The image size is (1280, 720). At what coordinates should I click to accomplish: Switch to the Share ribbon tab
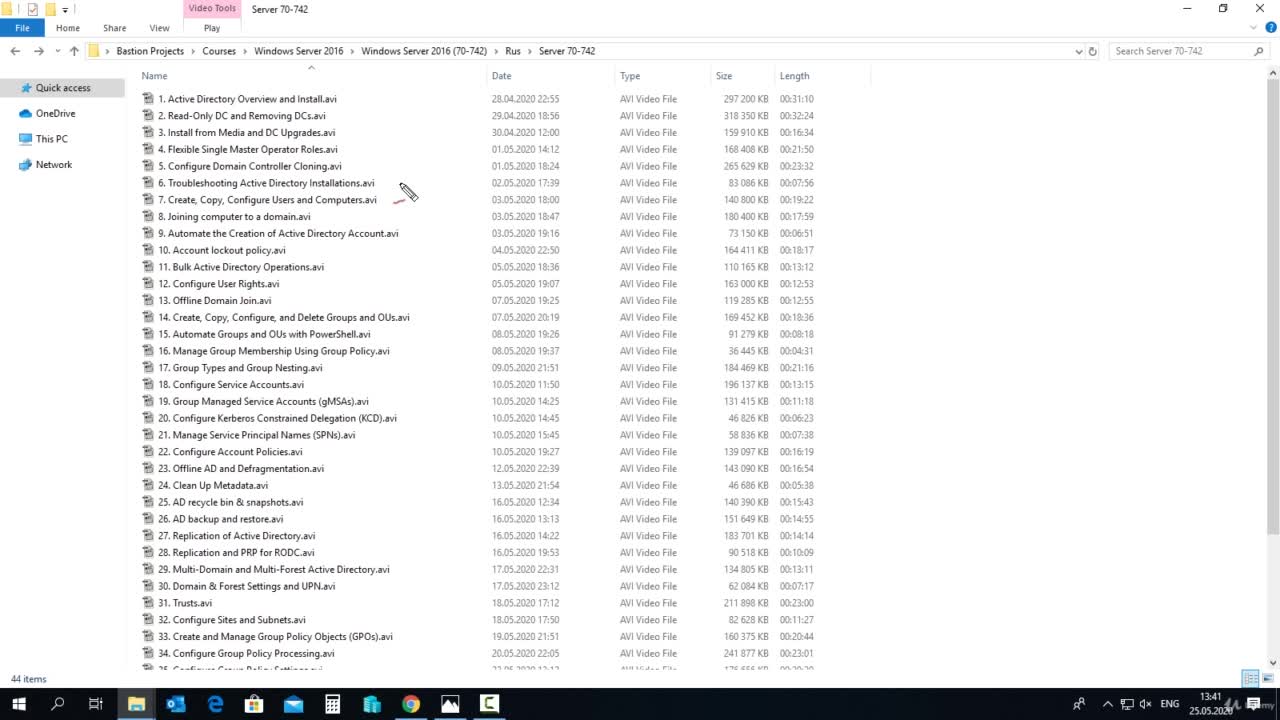click(x=115, y=28)
